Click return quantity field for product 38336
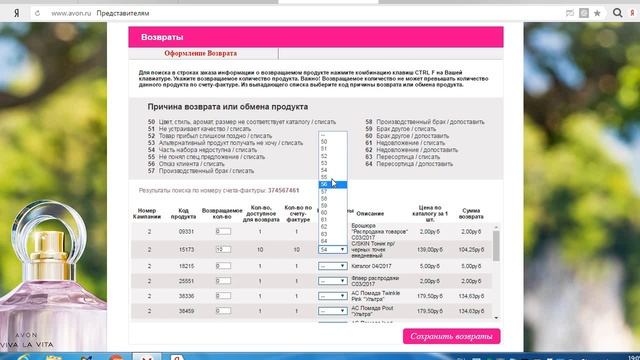The height and width of the screenshot is (360, 640). click(223, 296)
